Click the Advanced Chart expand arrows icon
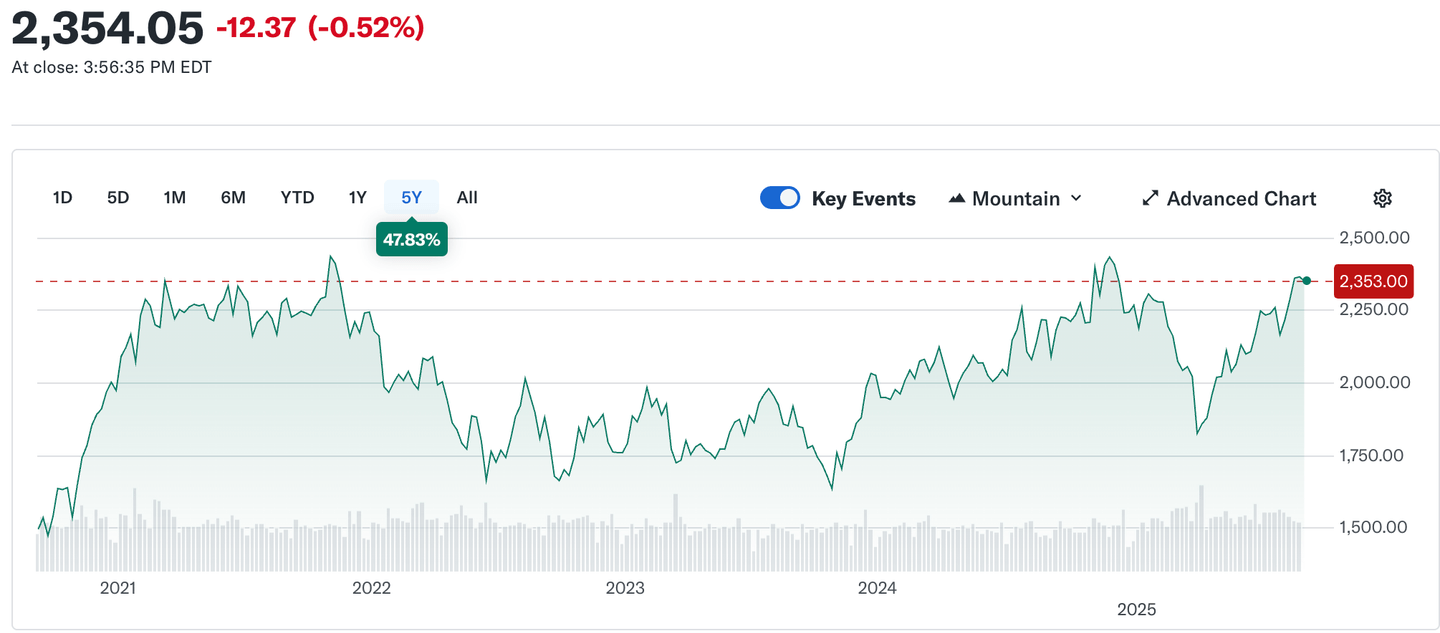The image size is (1440, 633). click(1150, 198)
